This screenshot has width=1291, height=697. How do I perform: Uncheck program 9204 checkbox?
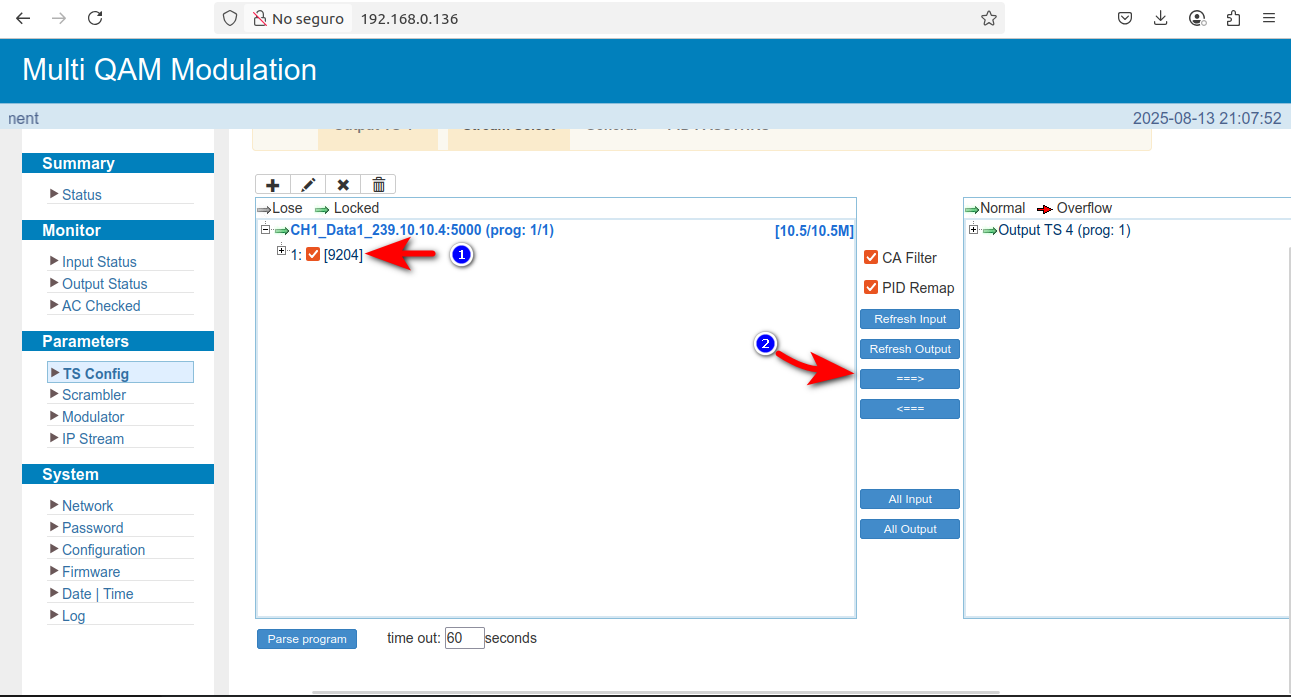click(x=313, y=255)
